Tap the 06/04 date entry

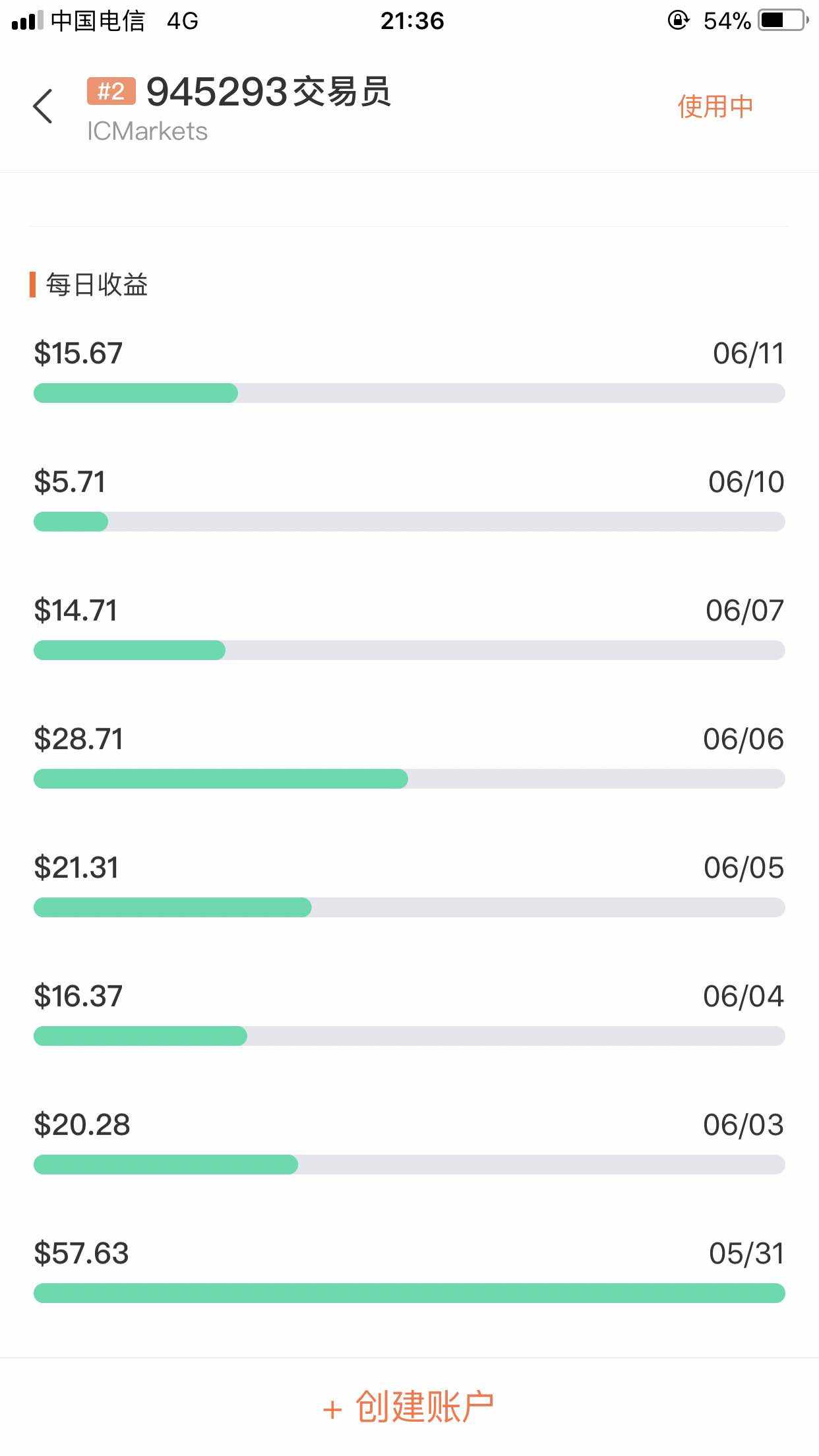[743, 996]
